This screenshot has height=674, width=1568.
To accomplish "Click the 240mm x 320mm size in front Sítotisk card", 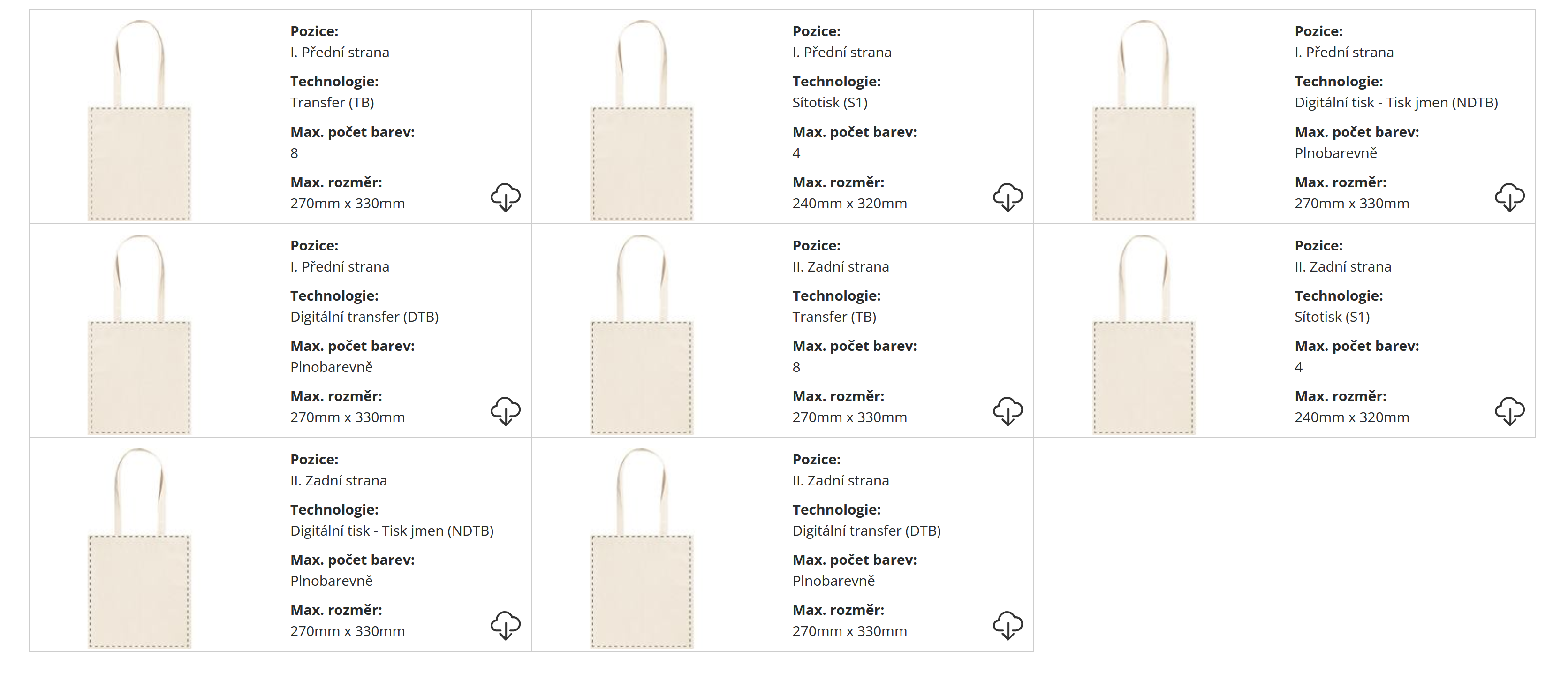I will coord(849,204).
